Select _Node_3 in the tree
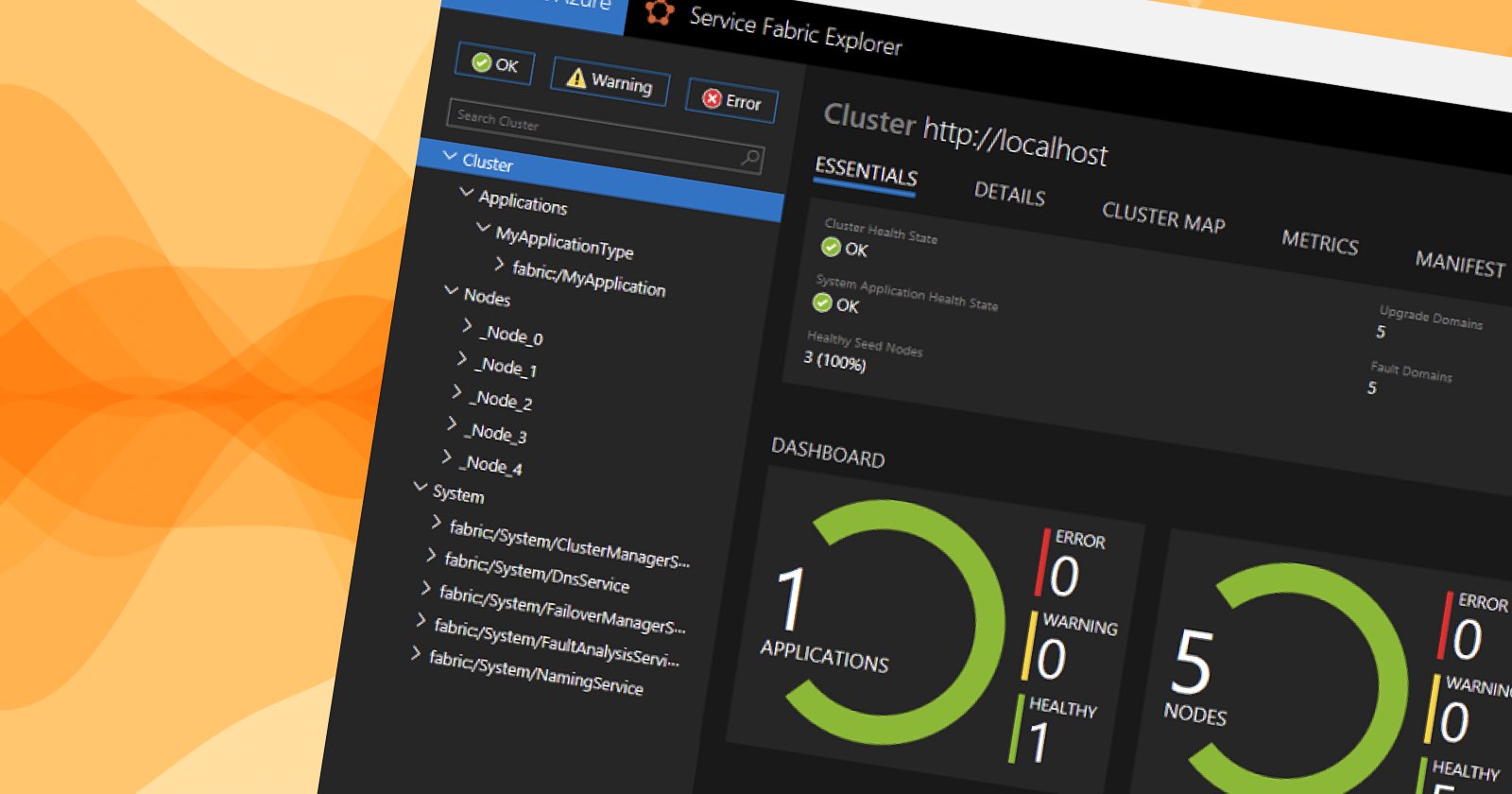The image size is (1512, 794). click(495, 433)
